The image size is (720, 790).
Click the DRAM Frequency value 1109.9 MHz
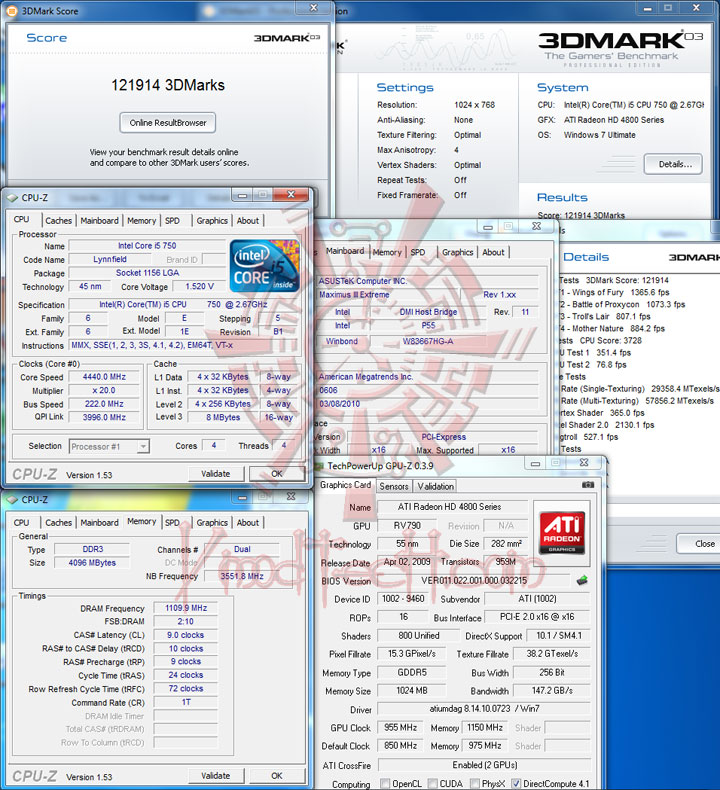click(x=186, y=608)
